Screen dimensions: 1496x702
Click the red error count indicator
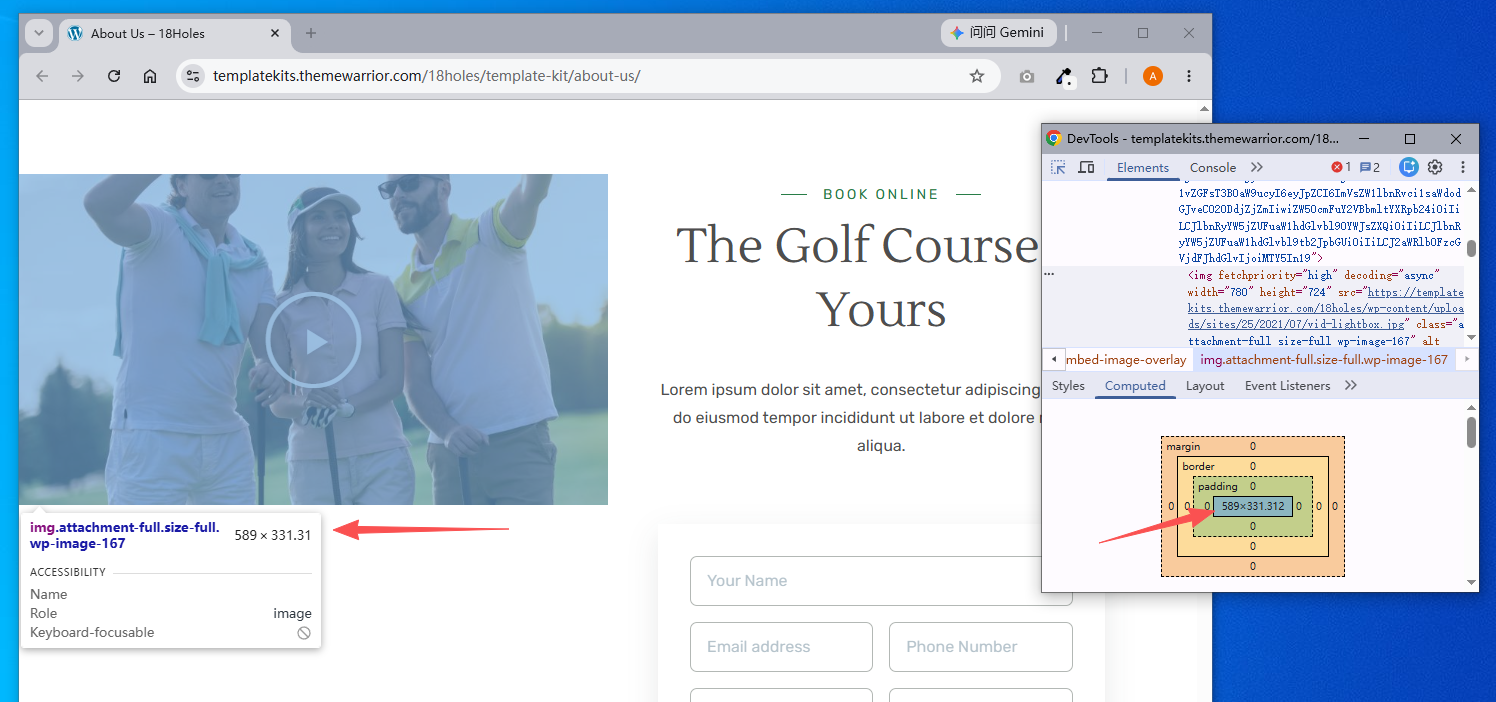pyautogui.click(x=1341, y=167)
